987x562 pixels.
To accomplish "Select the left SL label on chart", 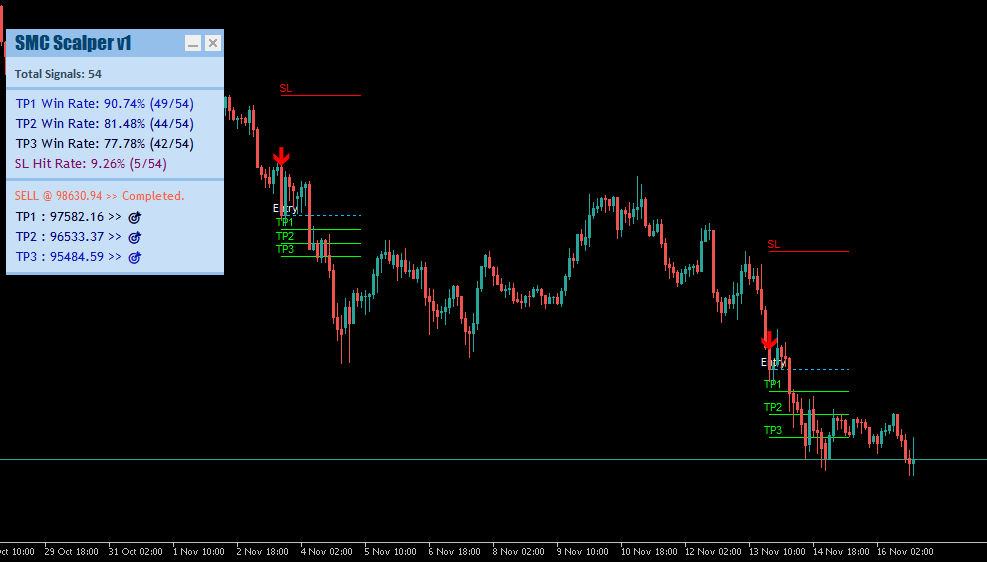I will pyautogui.click(x=286, y=89).
